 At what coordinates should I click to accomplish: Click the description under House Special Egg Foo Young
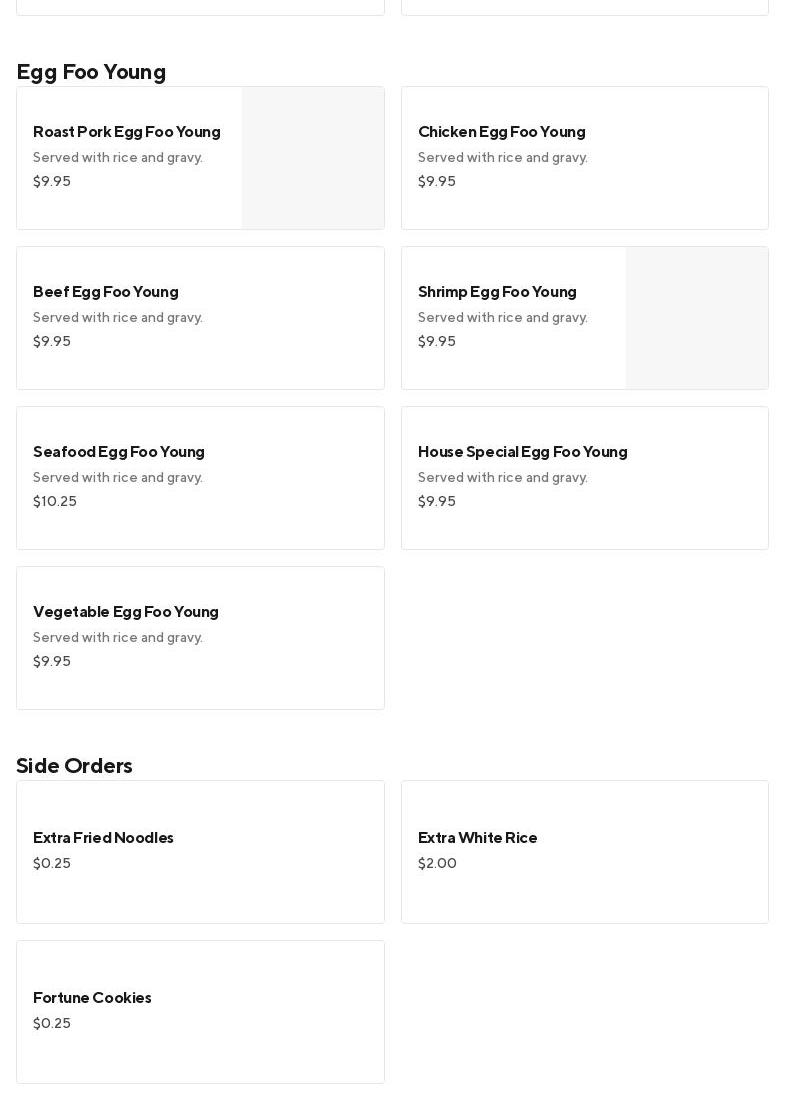pyautogui.click(x=503, y=478)
